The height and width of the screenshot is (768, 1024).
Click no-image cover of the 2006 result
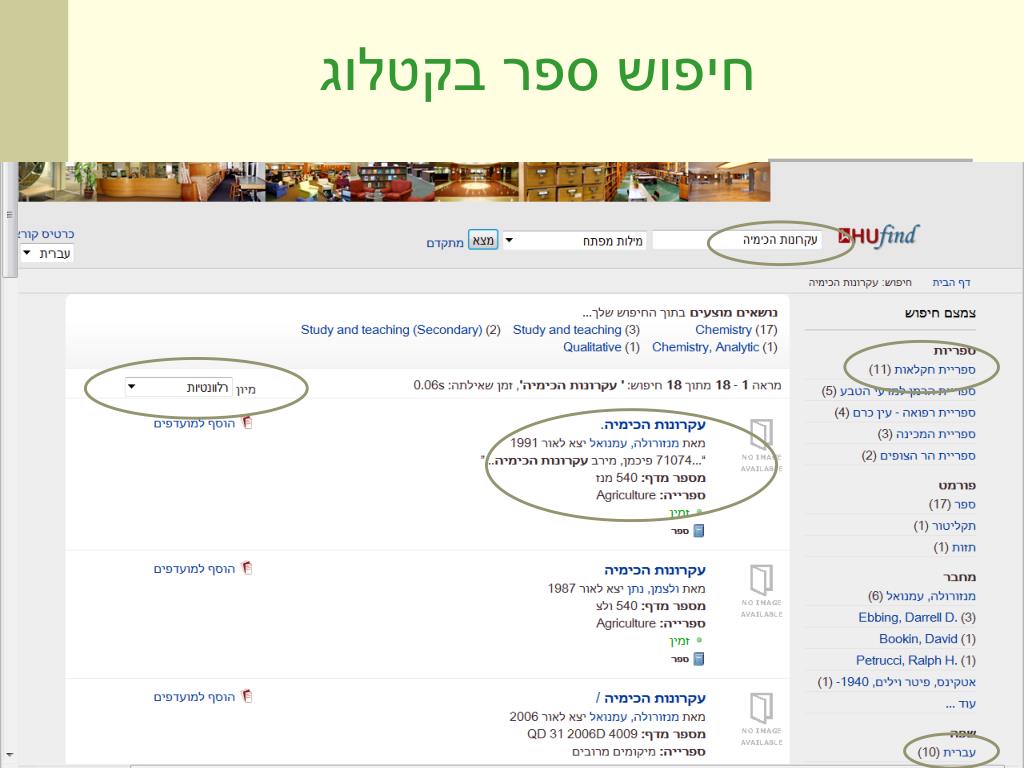point(761,718)
